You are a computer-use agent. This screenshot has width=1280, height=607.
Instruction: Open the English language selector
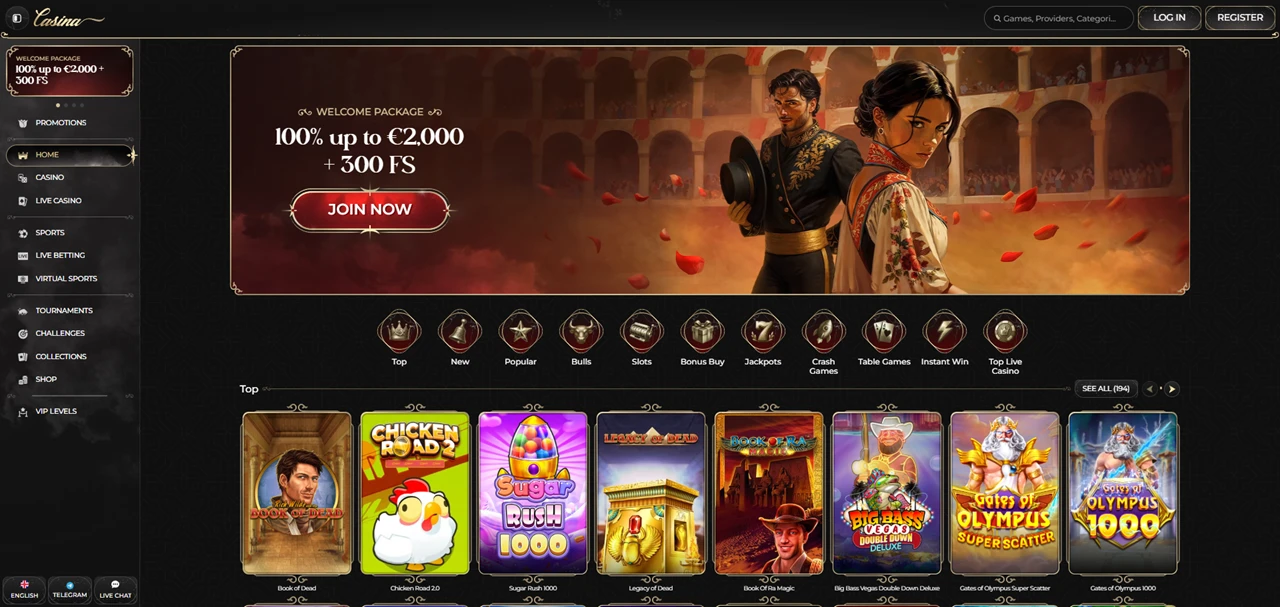click(24, 590)
